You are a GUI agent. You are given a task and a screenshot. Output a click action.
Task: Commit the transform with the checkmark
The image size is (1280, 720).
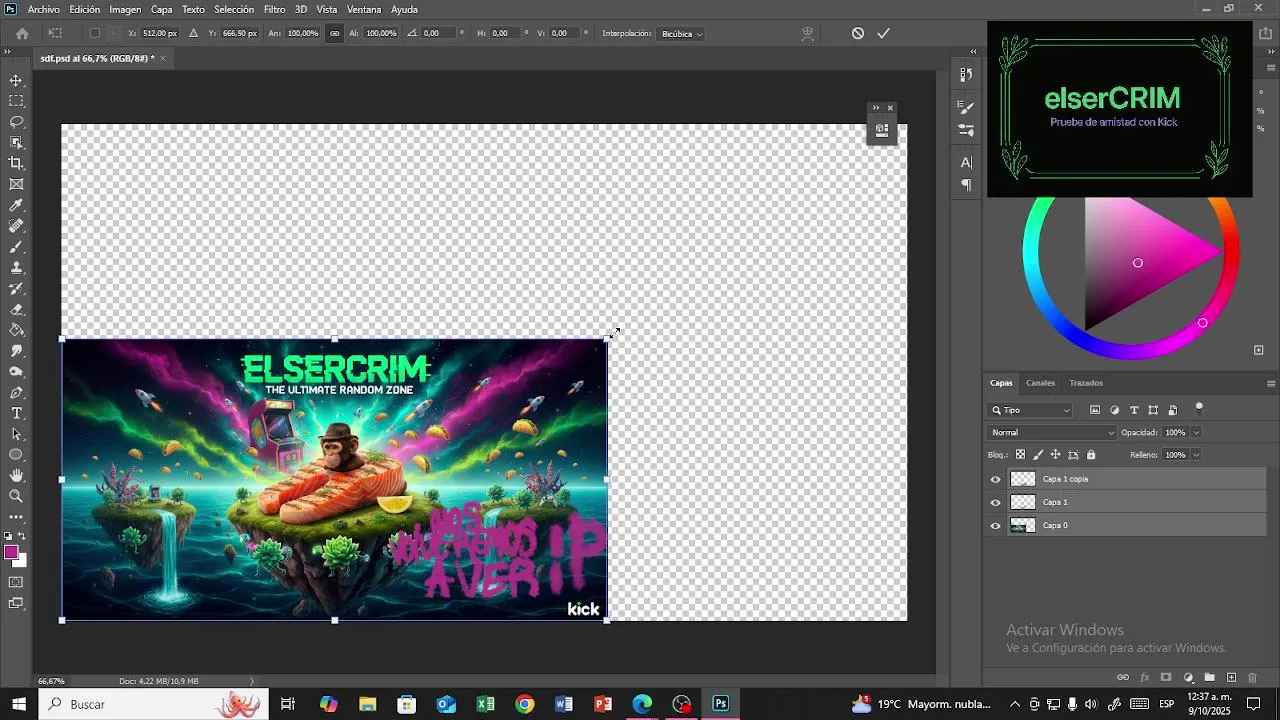883,33
